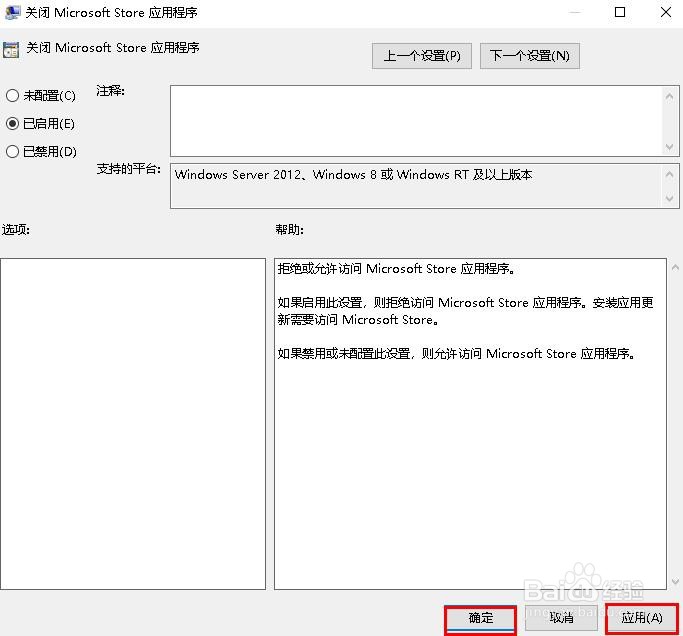Screen dimensions: 683x636
Task: Click the comment box scroll up arrow
Action: click(x=669, y=95)
